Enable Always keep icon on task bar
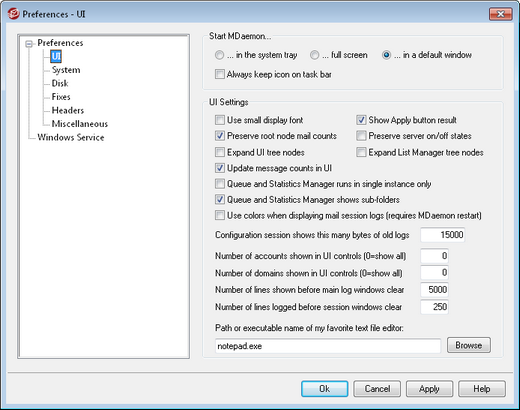Screen dimensions: 520x410 pos(220,74)
